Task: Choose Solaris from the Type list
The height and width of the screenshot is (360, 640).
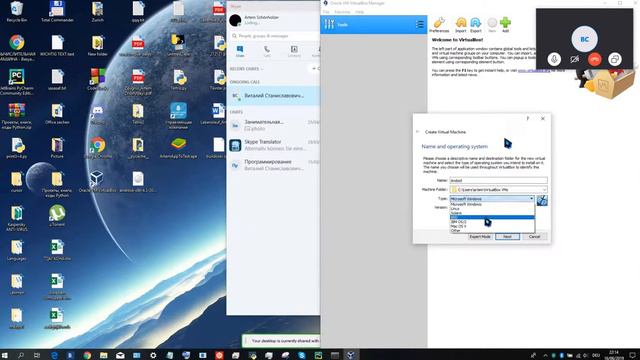Action: pyautogui.click(x=492, y=213)
